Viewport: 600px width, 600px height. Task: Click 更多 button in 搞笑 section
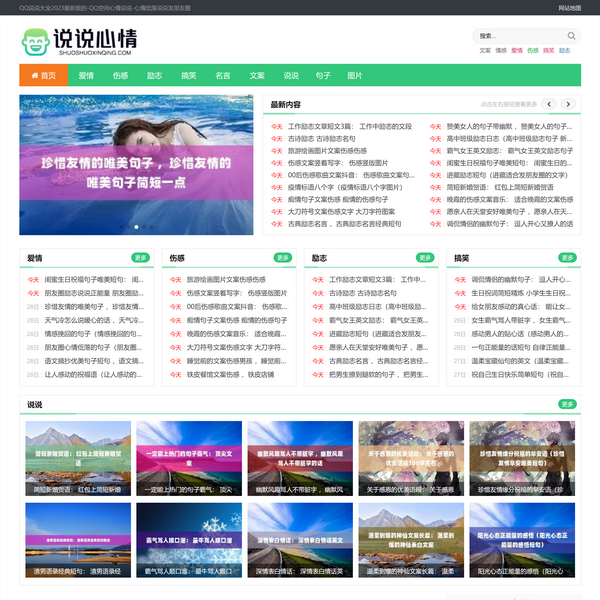point(566,258)
